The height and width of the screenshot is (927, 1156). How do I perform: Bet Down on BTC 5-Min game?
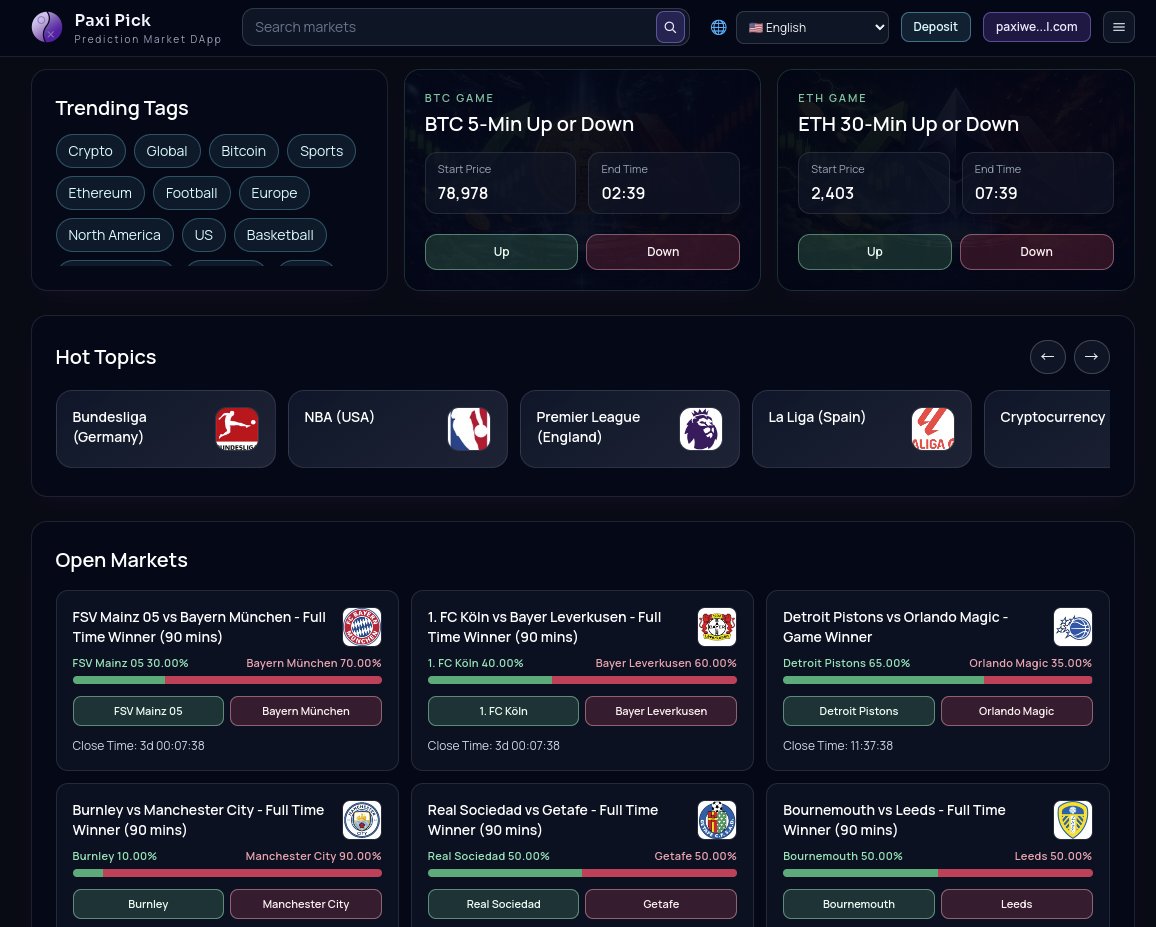pos(663,252)
